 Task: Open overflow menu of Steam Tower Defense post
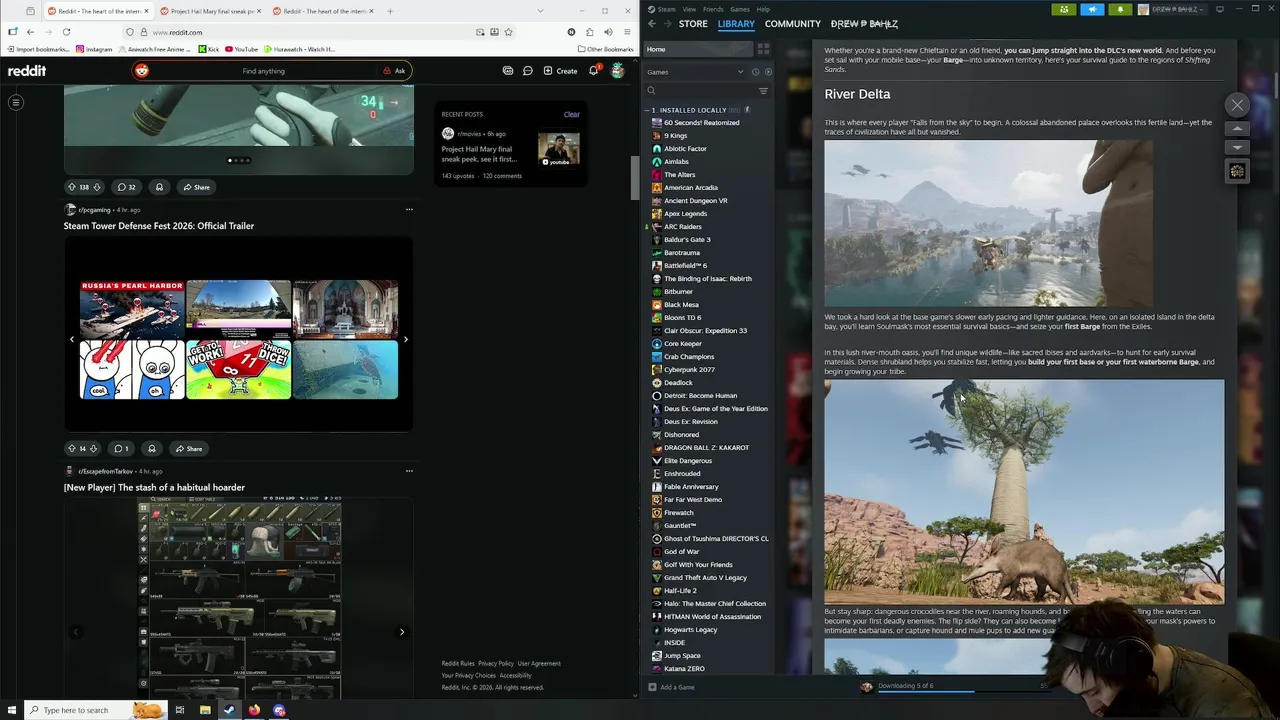pyautogui.click(x=409, y=210)
